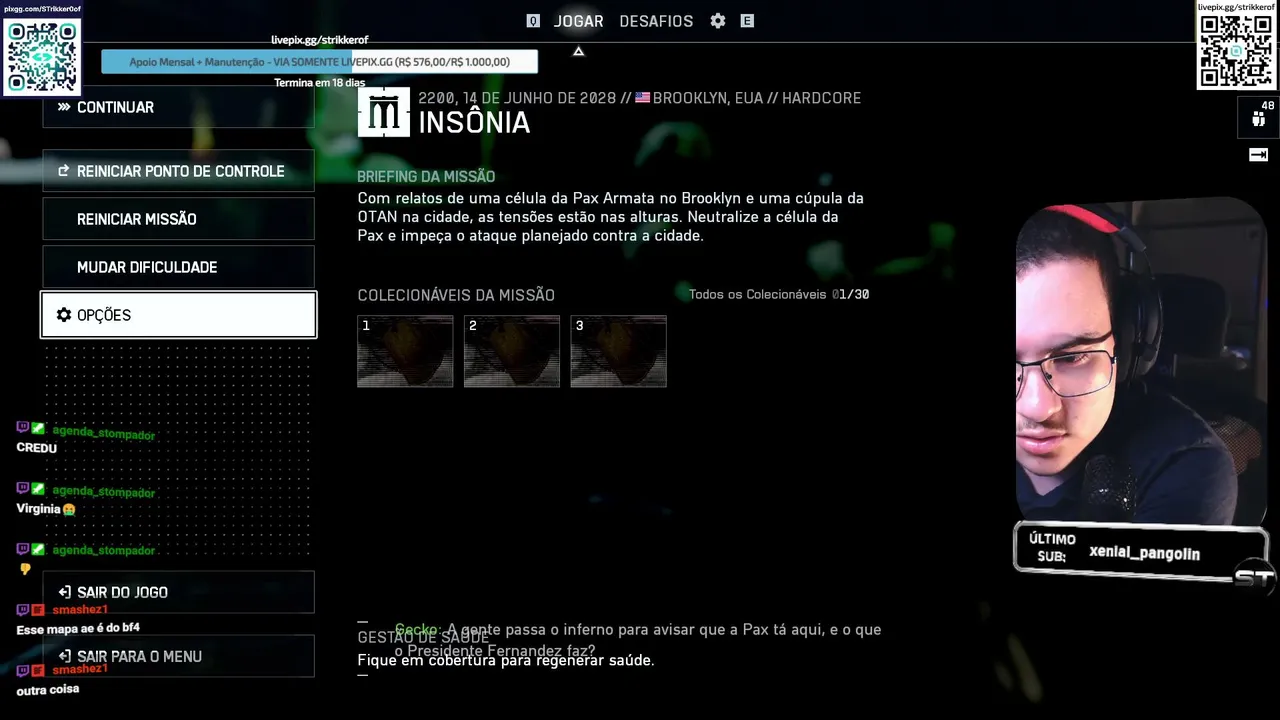
Task: Open settings gear in top navigation
Action: tap(718, 21)
